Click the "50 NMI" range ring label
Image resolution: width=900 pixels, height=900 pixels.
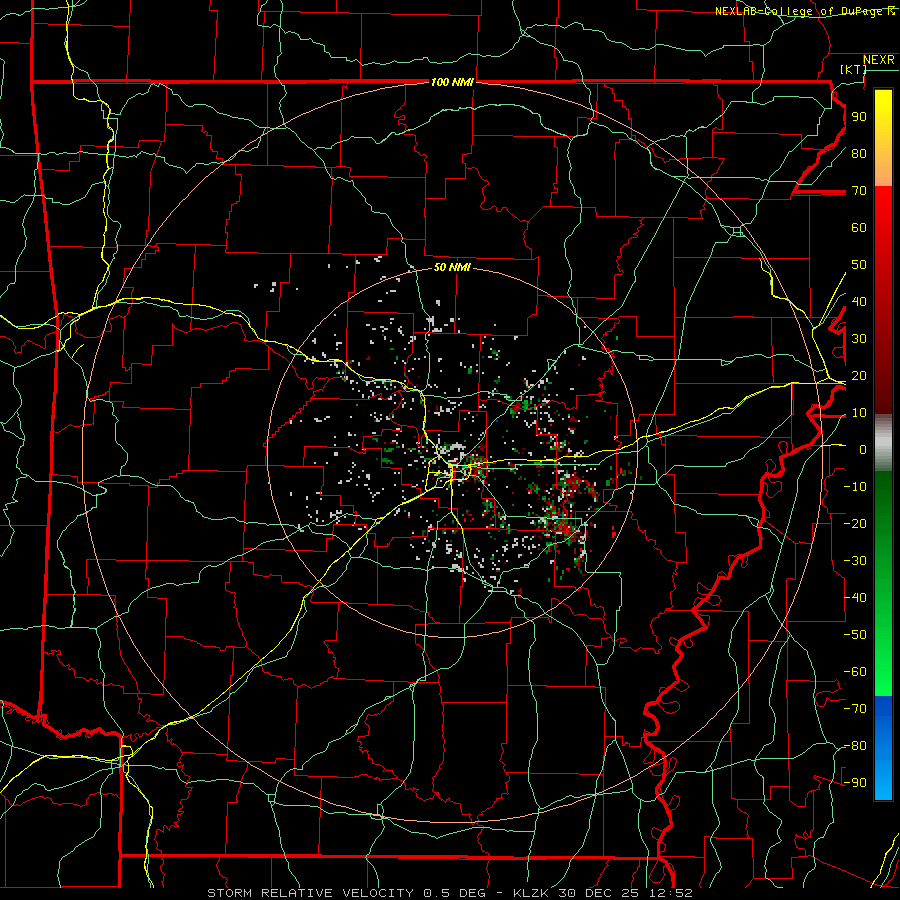point(452,267)
